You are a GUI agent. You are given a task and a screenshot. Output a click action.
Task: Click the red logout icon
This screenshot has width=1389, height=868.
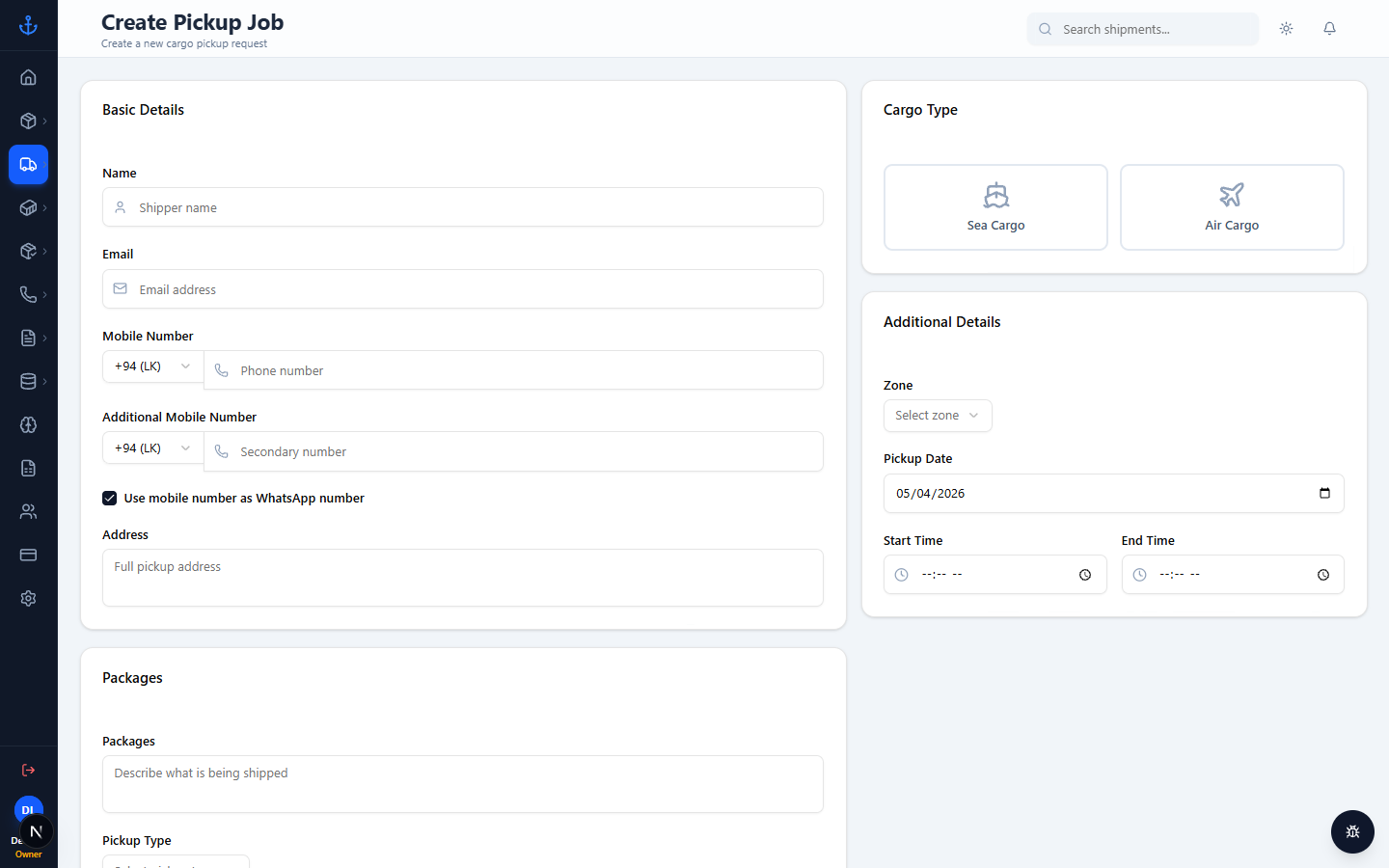click(x=28, y=770)
